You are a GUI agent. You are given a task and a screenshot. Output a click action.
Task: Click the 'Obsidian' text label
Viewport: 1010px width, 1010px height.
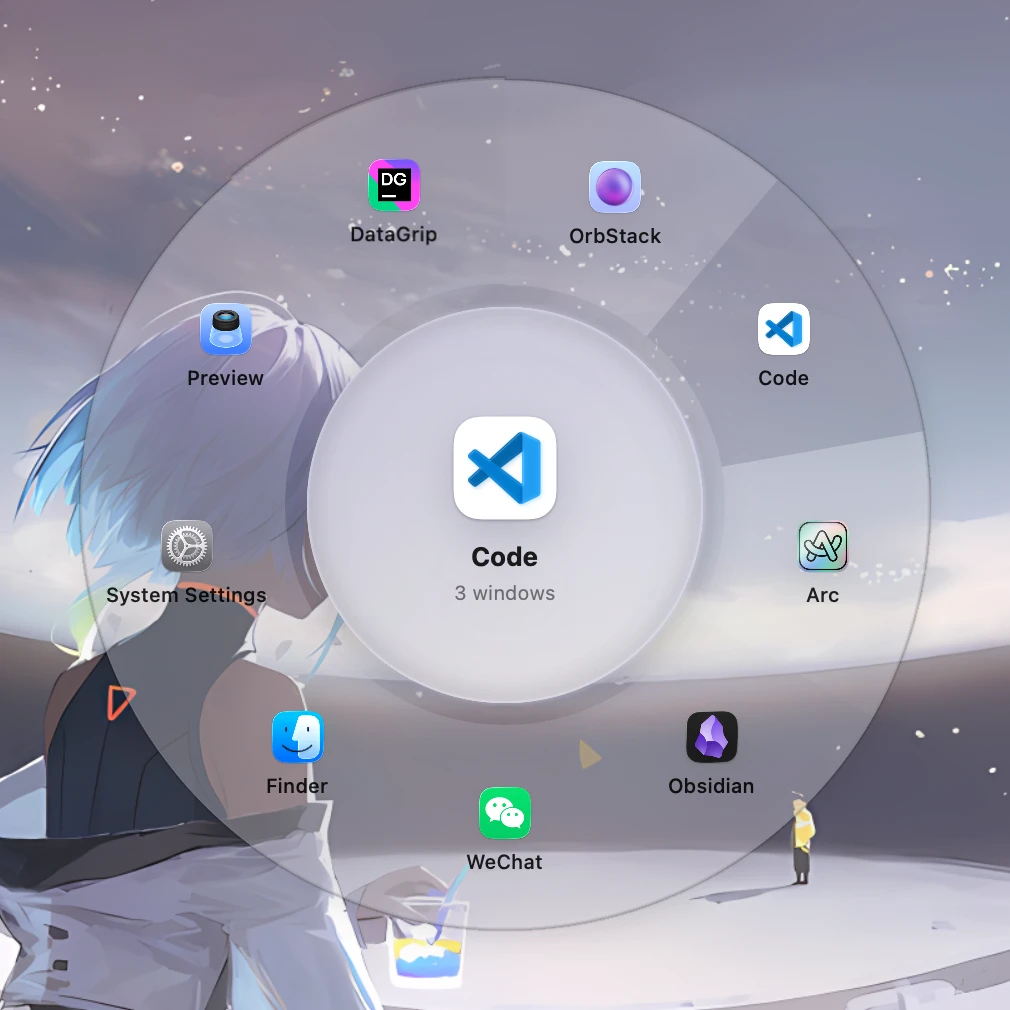pyautogui.click(x=711, y=786)
